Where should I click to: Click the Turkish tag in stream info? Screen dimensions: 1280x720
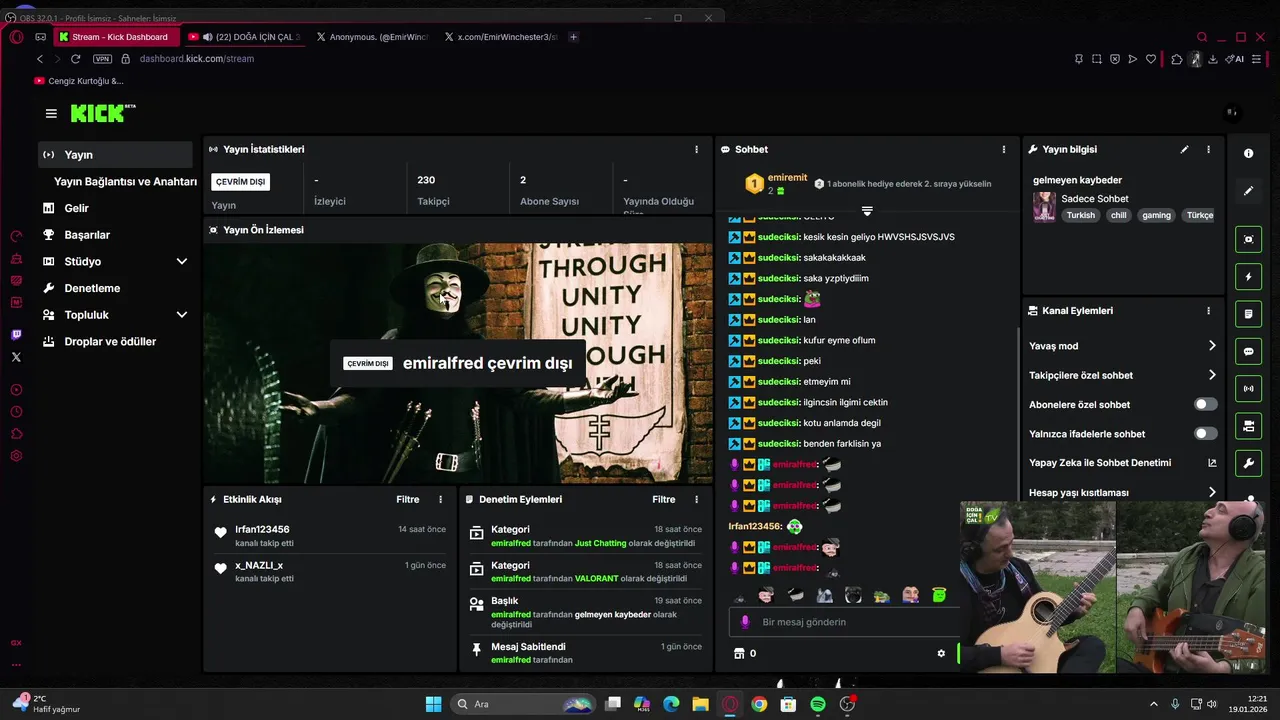1080,215
